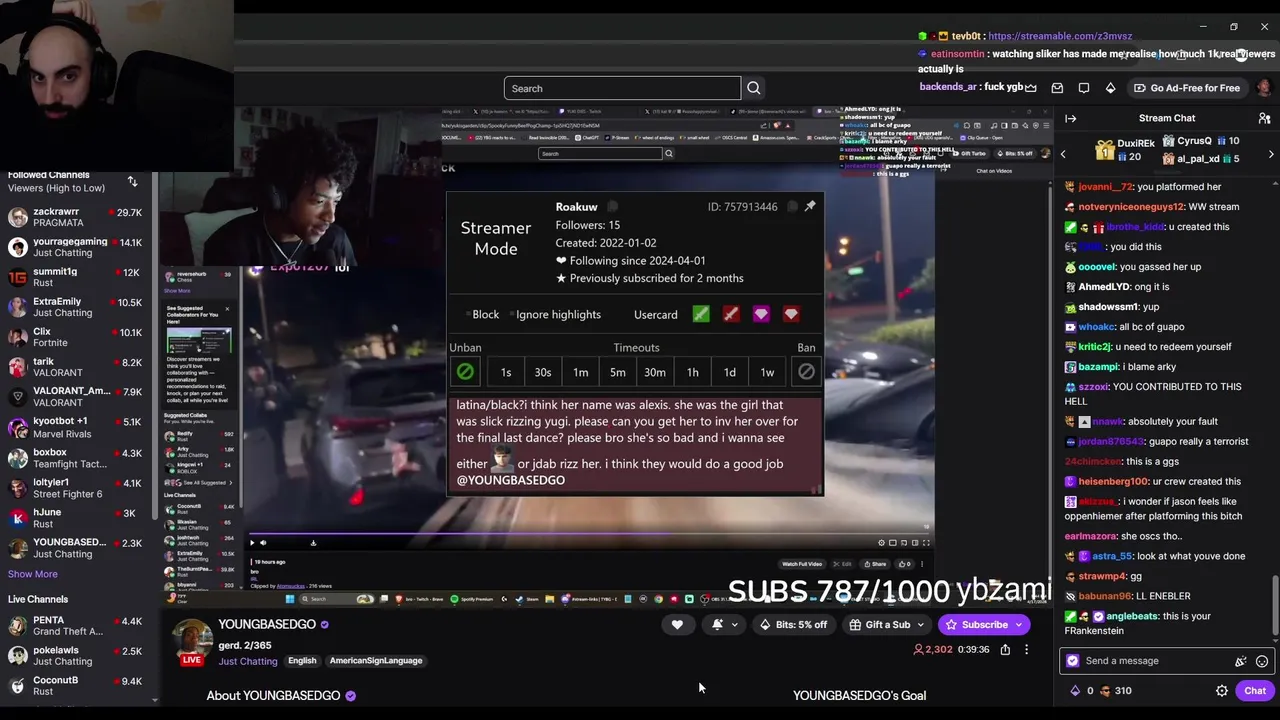Copy the Roakuw username
The height and width of the screenshot is (720, 1280).
click(x=613, y=207)
